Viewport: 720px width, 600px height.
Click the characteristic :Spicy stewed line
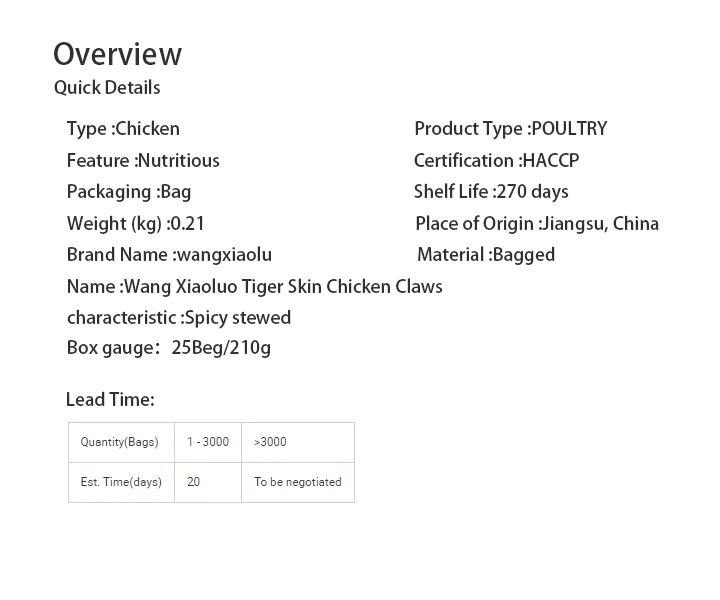click(x=179, y=318)
